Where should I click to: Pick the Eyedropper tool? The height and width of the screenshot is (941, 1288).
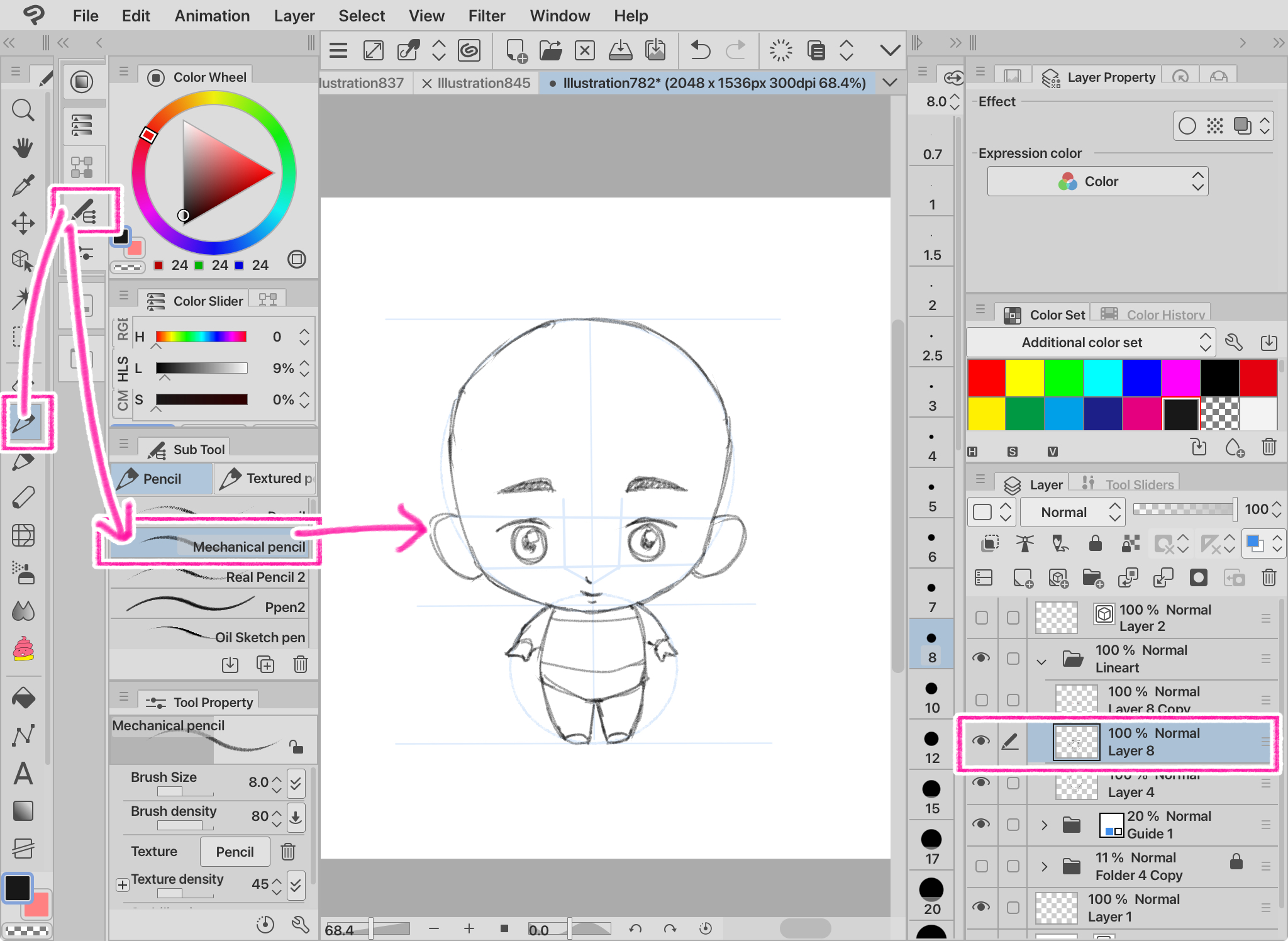(23, 186)
